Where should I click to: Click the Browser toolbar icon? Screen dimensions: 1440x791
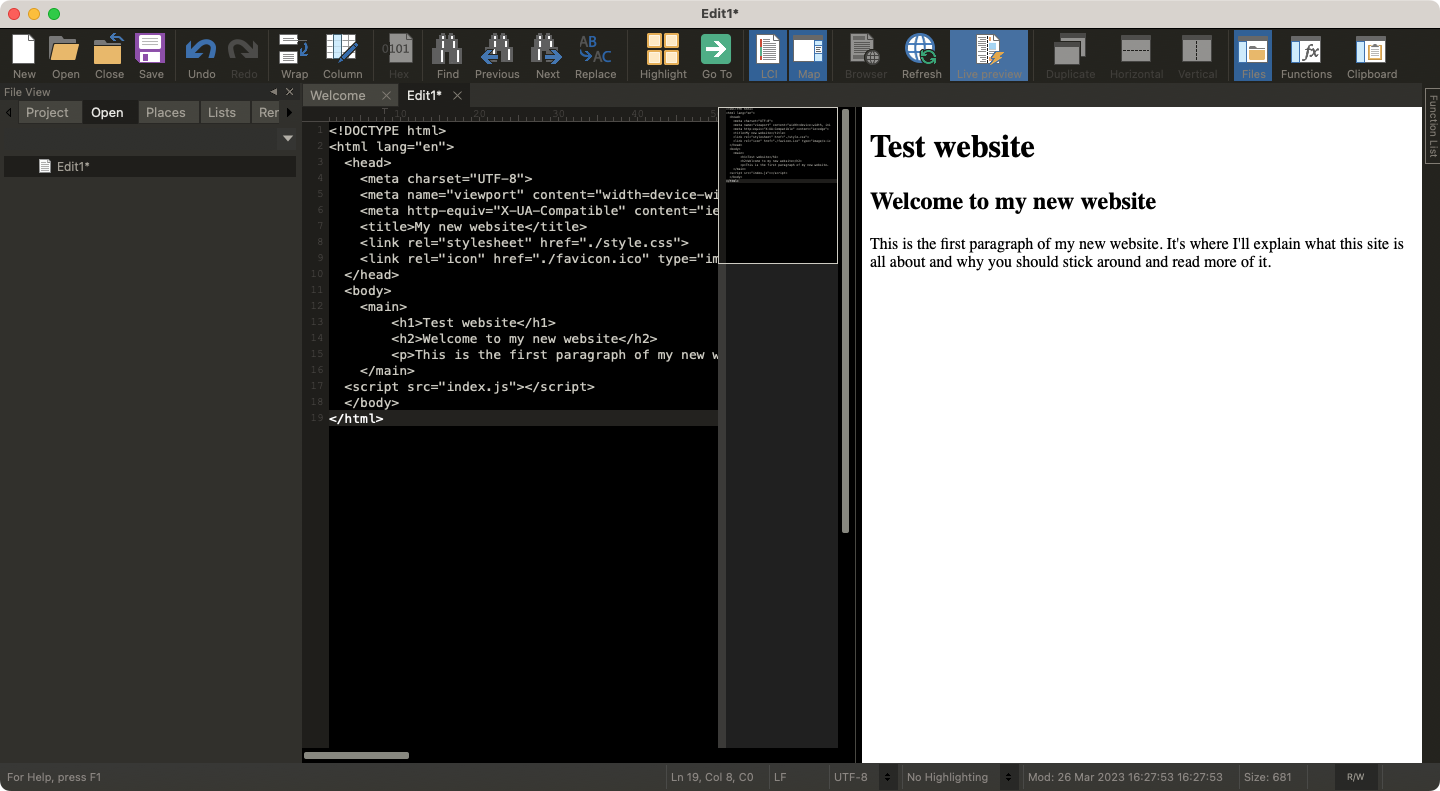tap(865, 56)
